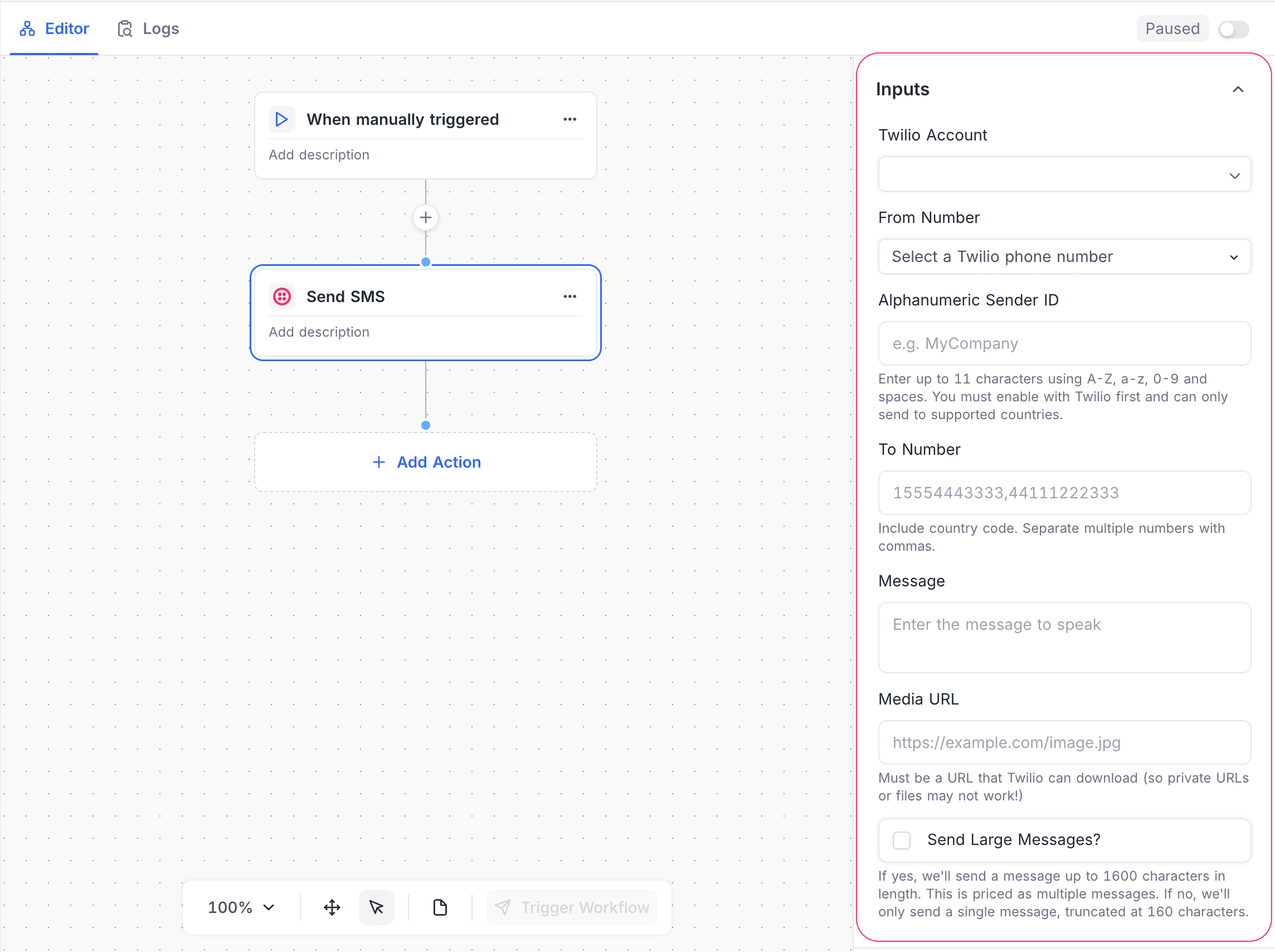
Task: Open the sticky note tool
Action: (439, 907)
